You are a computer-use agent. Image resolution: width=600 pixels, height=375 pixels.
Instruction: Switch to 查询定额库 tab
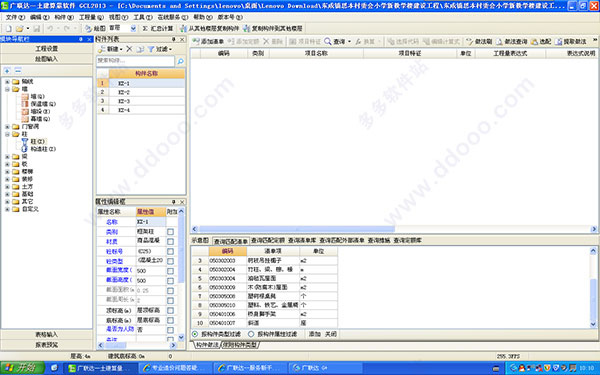[408, 240]
